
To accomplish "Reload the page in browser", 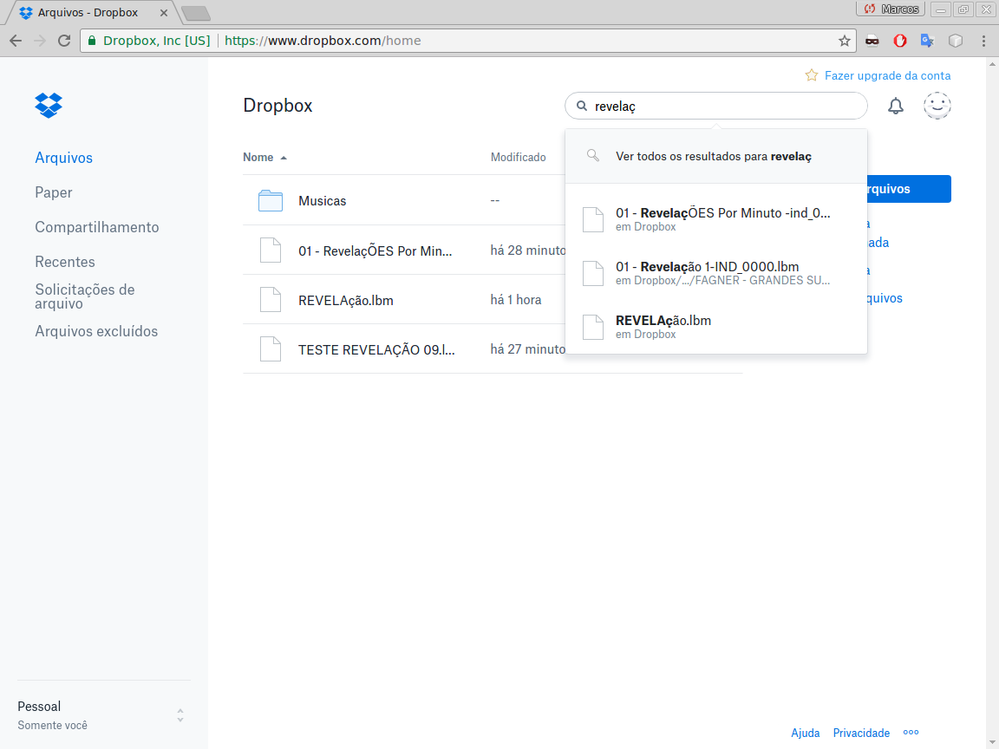I will (x=64, y=41).
